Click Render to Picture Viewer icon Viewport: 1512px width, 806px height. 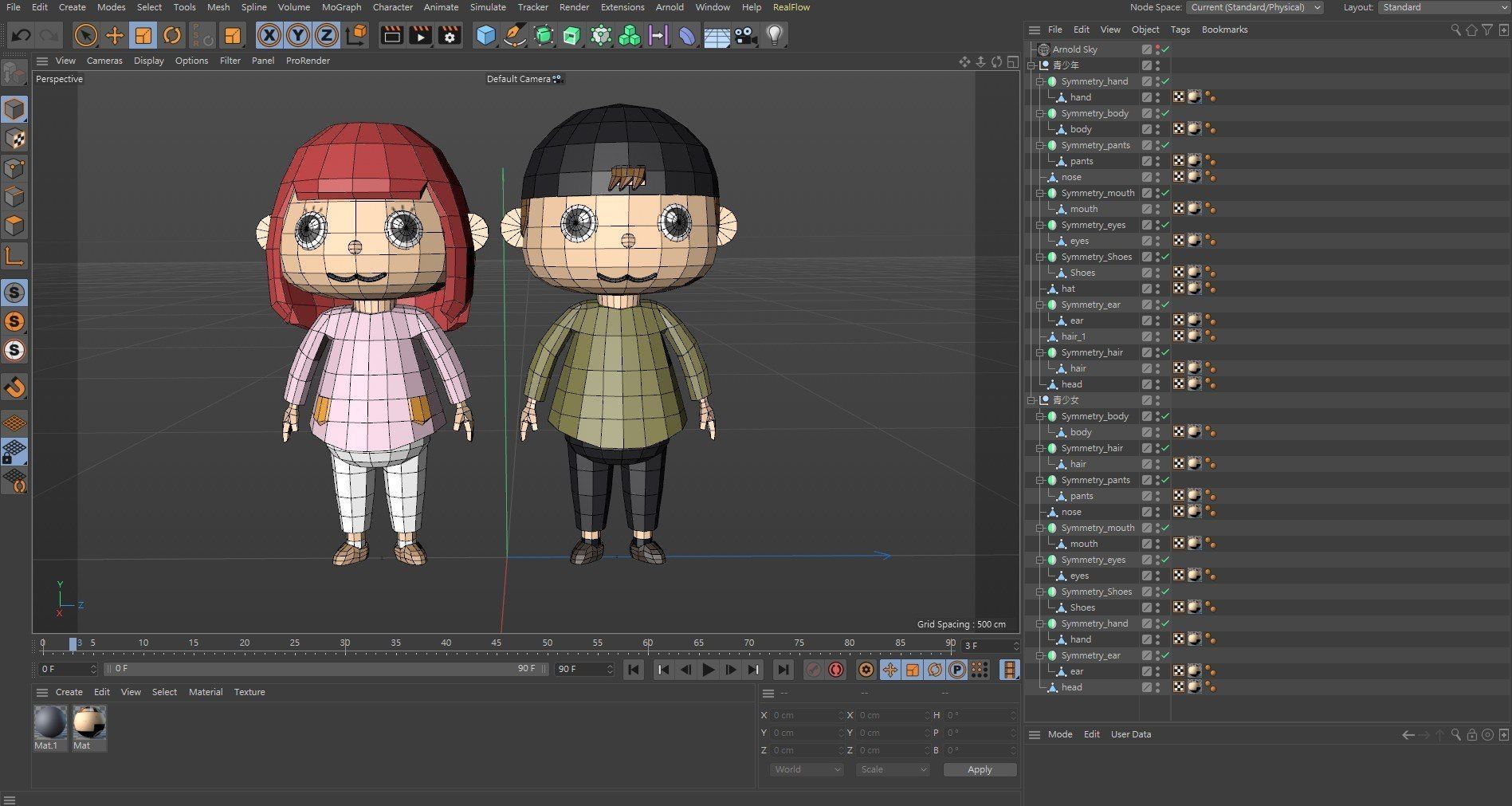420,35
